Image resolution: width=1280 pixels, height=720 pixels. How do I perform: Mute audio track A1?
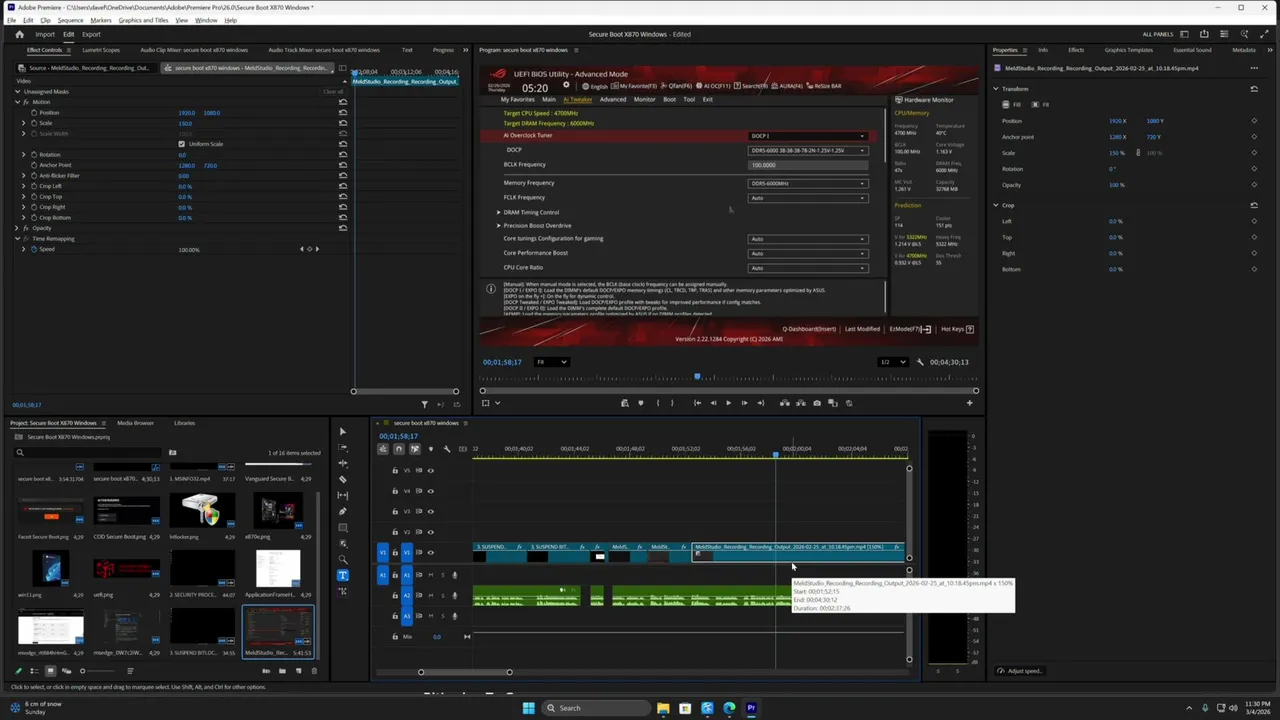point(431,575)
